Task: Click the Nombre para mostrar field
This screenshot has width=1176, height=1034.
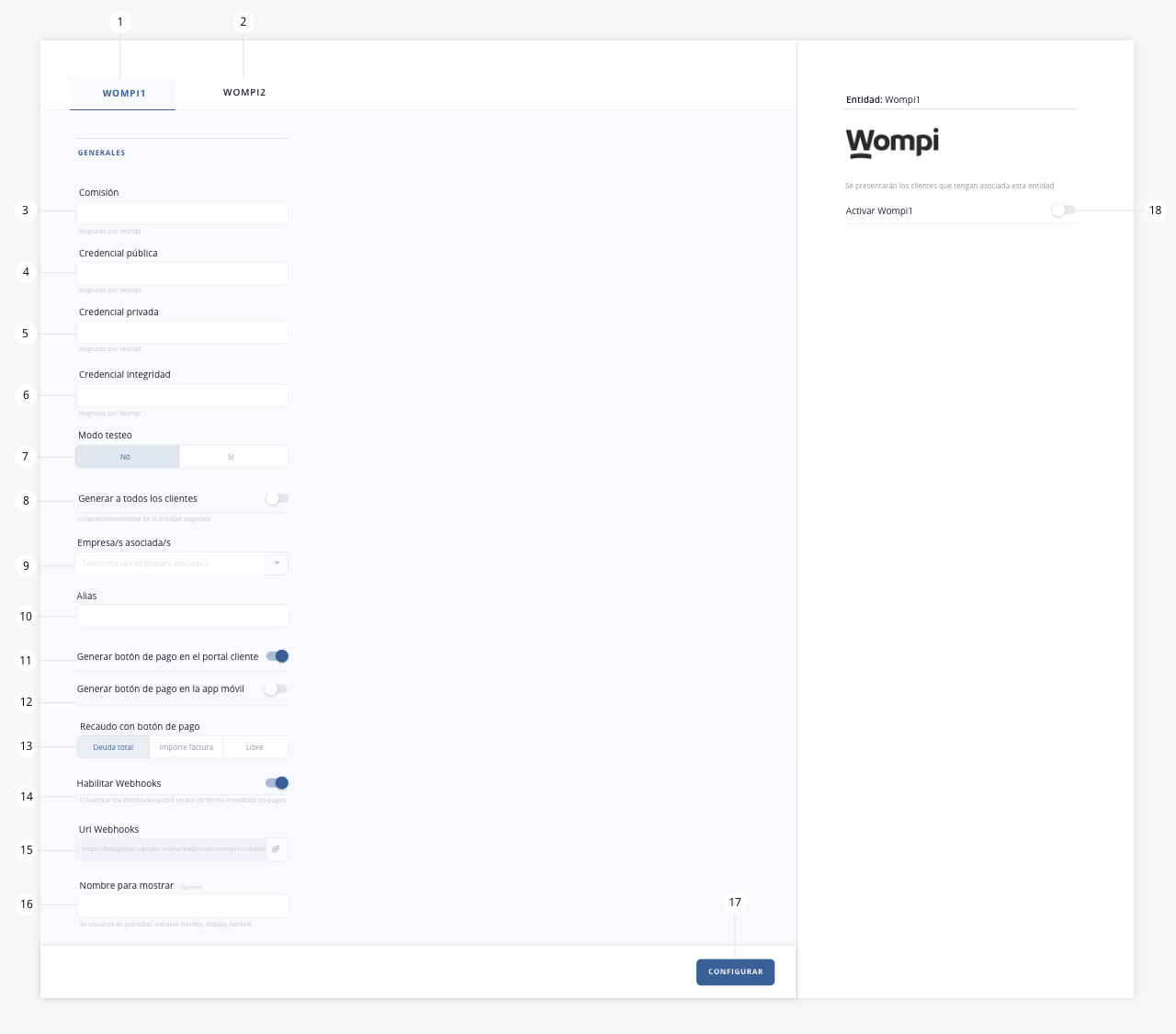Action: pos(182,905)
